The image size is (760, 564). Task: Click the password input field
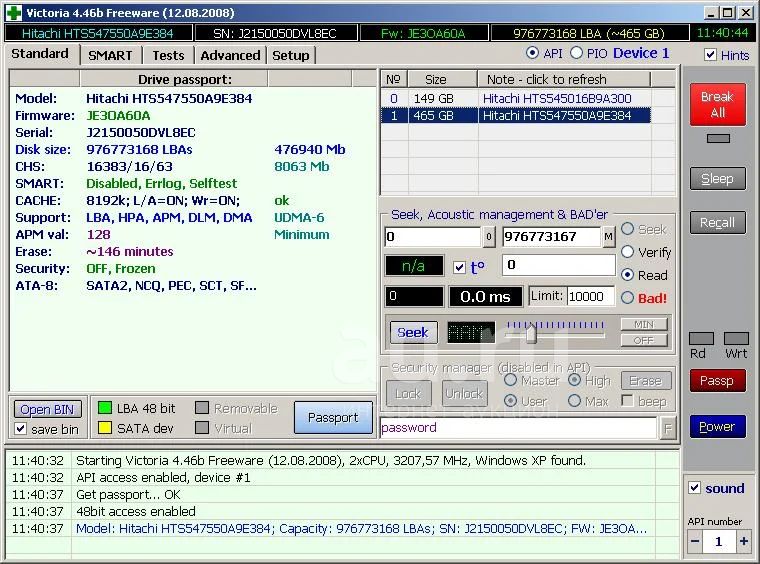click(x=518, y=428)
